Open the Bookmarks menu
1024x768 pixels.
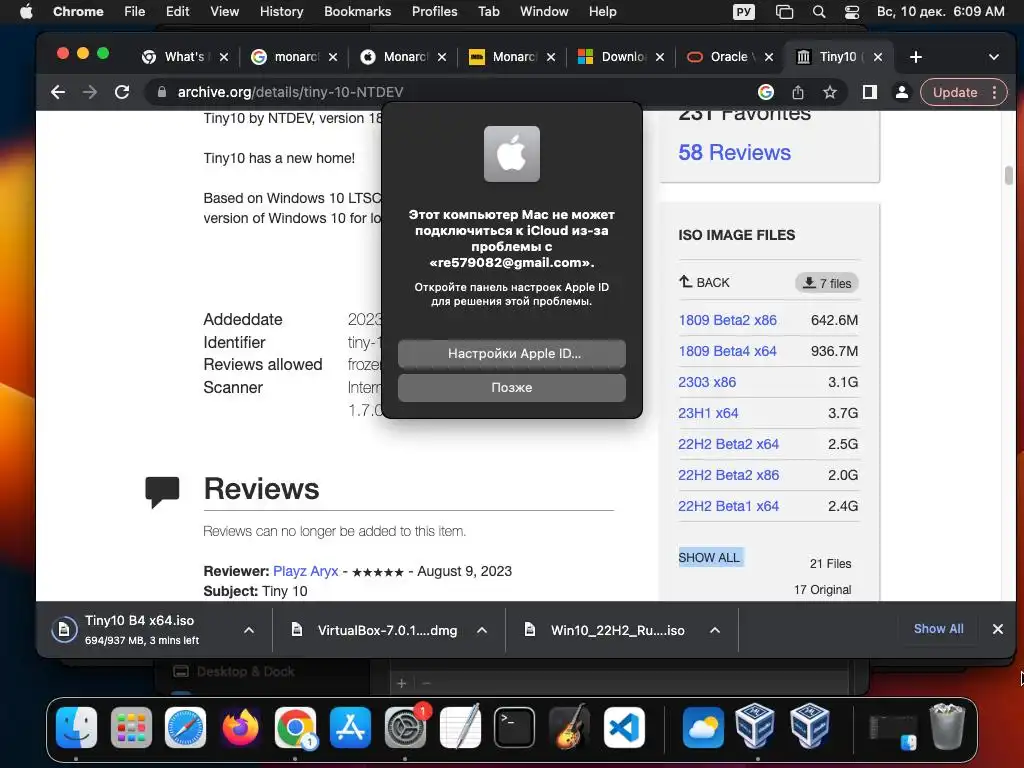[358, 12]
